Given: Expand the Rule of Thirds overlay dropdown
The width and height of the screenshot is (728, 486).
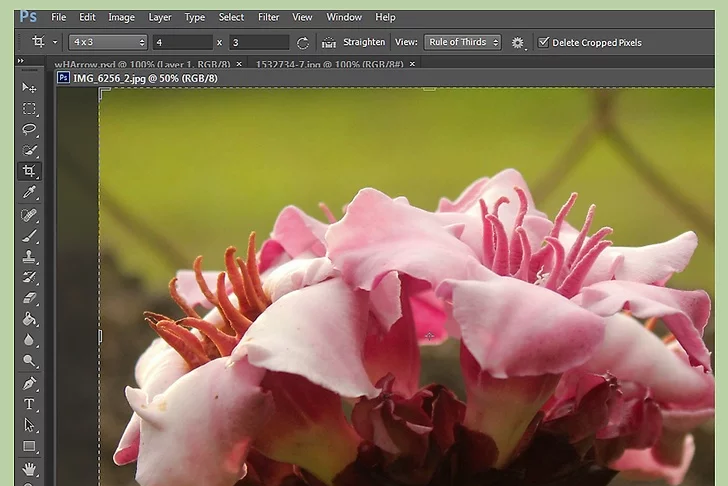Looking at the screenshot, I should tap(462, 42).
